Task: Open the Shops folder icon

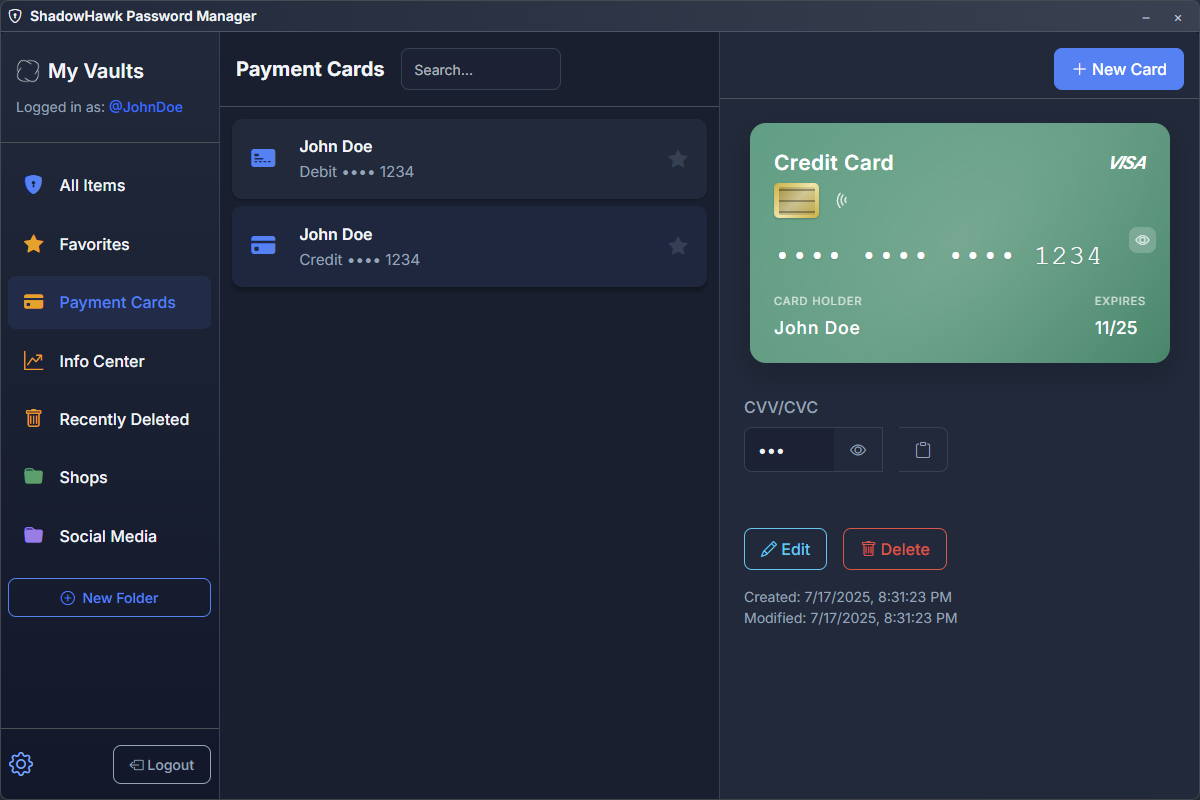Action: coord(33,477)
